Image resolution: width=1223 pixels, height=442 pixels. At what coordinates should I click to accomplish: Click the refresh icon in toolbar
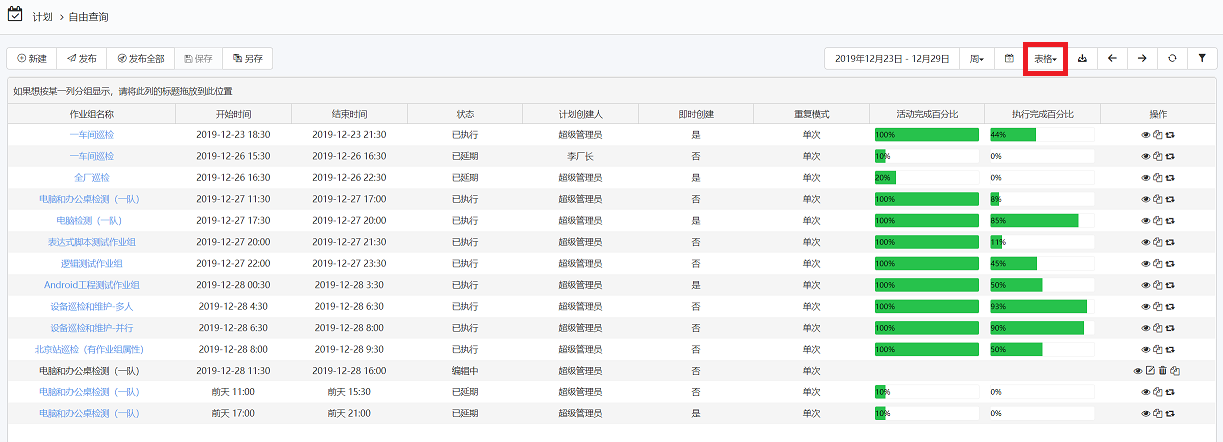point(1171,59)
